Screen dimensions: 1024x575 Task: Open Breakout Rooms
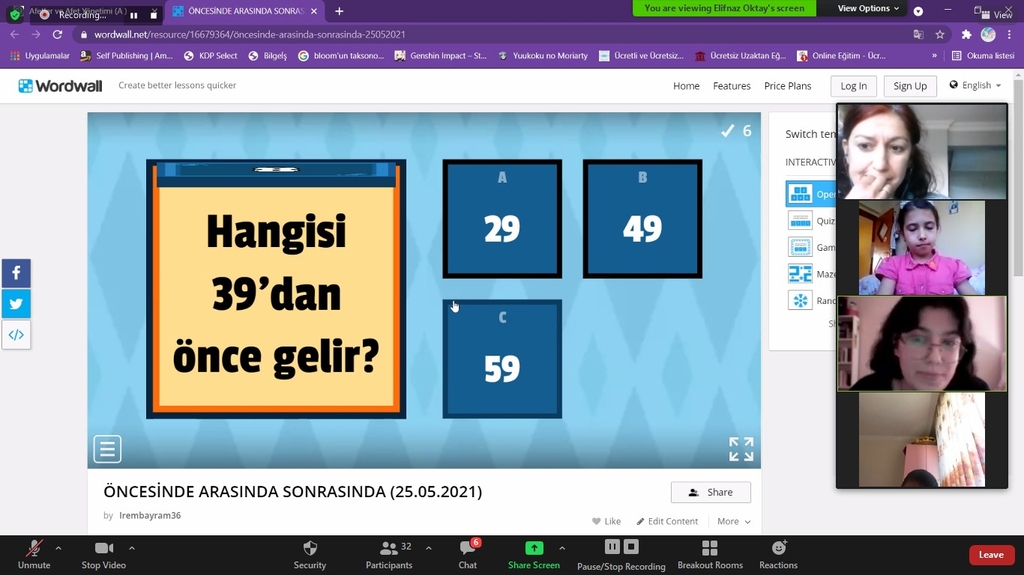click(x=710, y=554)
